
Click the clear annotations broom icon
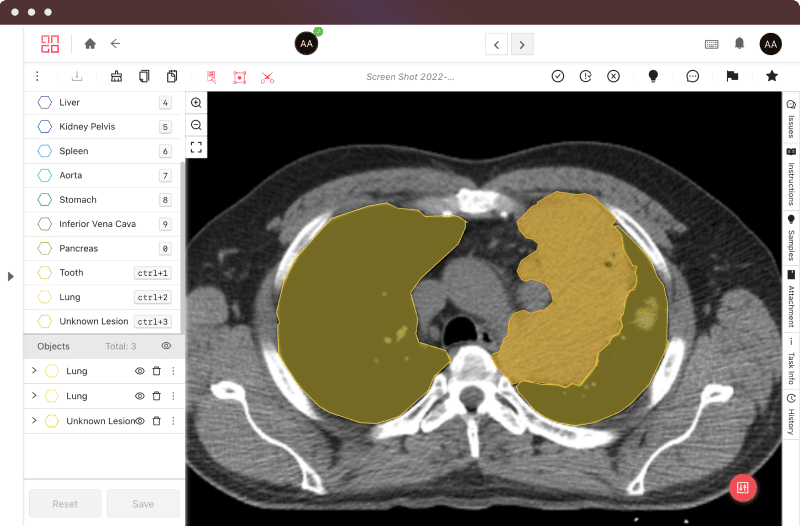coord(116,76)
